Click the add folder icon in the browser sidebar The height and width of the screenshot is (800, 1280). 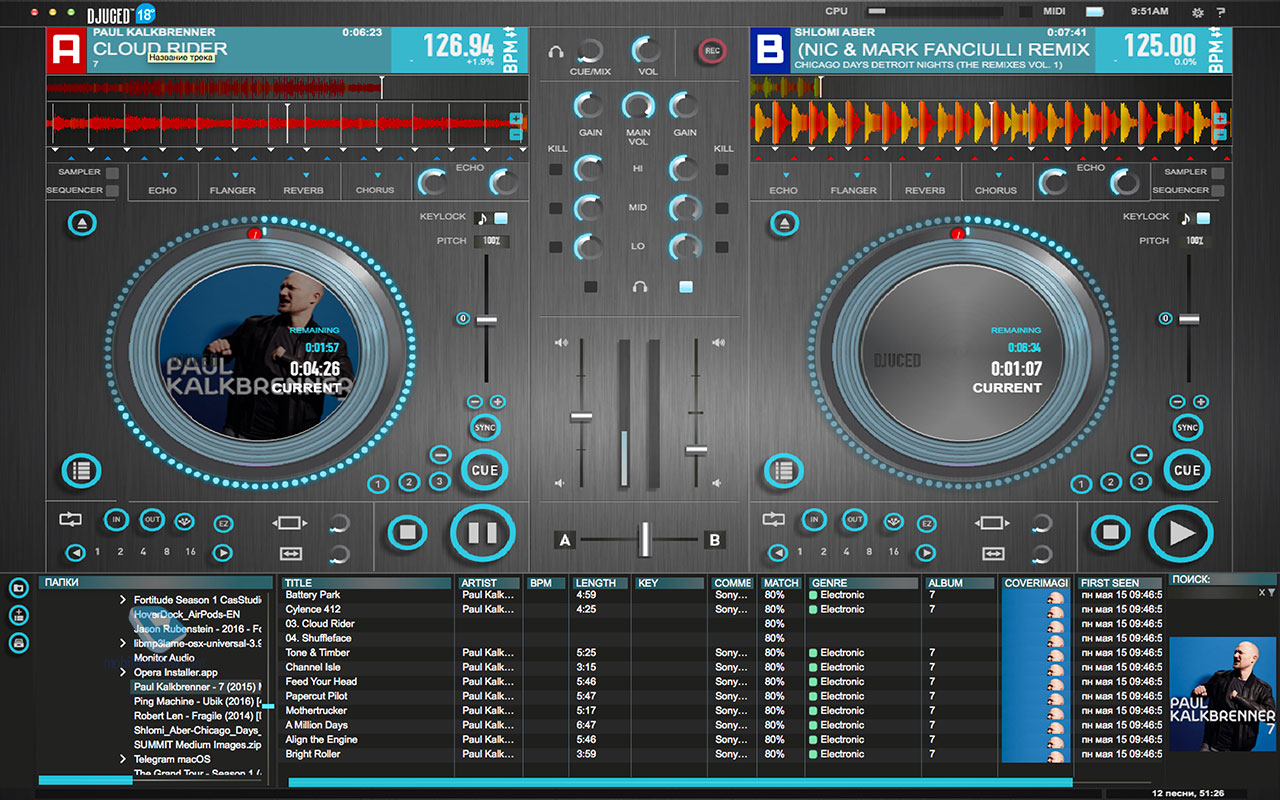18,588
